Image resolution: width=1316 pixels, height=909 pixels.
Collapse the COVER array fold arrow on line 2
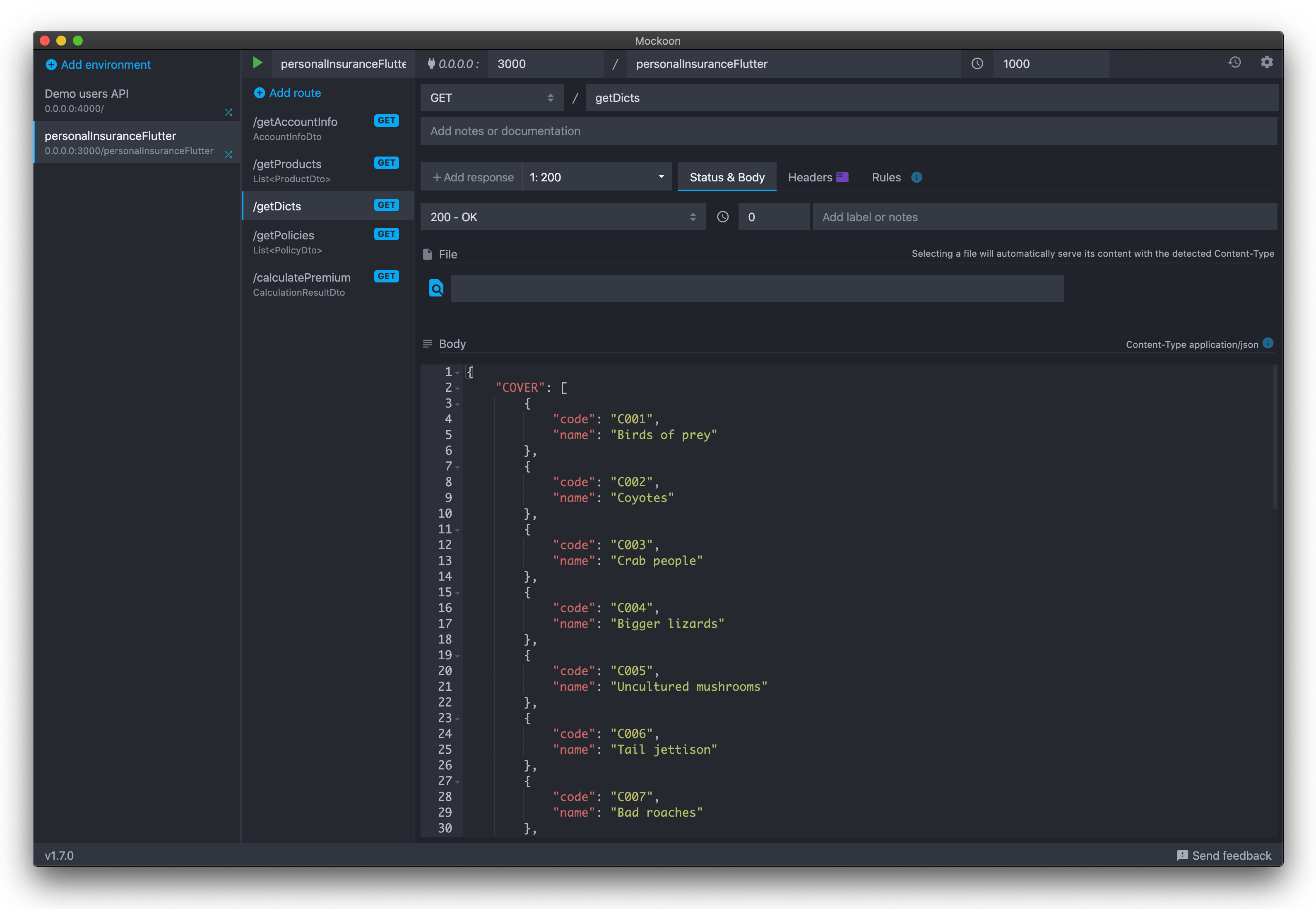click(458, 389)
